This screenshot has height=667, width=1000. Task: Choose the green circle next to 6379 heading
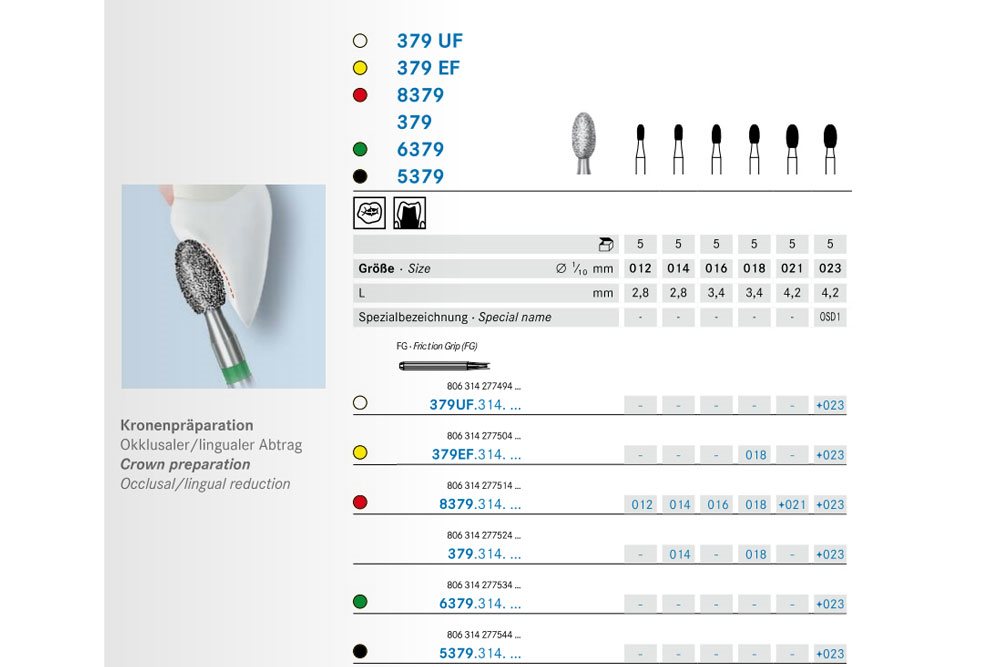tap(360, 150)
